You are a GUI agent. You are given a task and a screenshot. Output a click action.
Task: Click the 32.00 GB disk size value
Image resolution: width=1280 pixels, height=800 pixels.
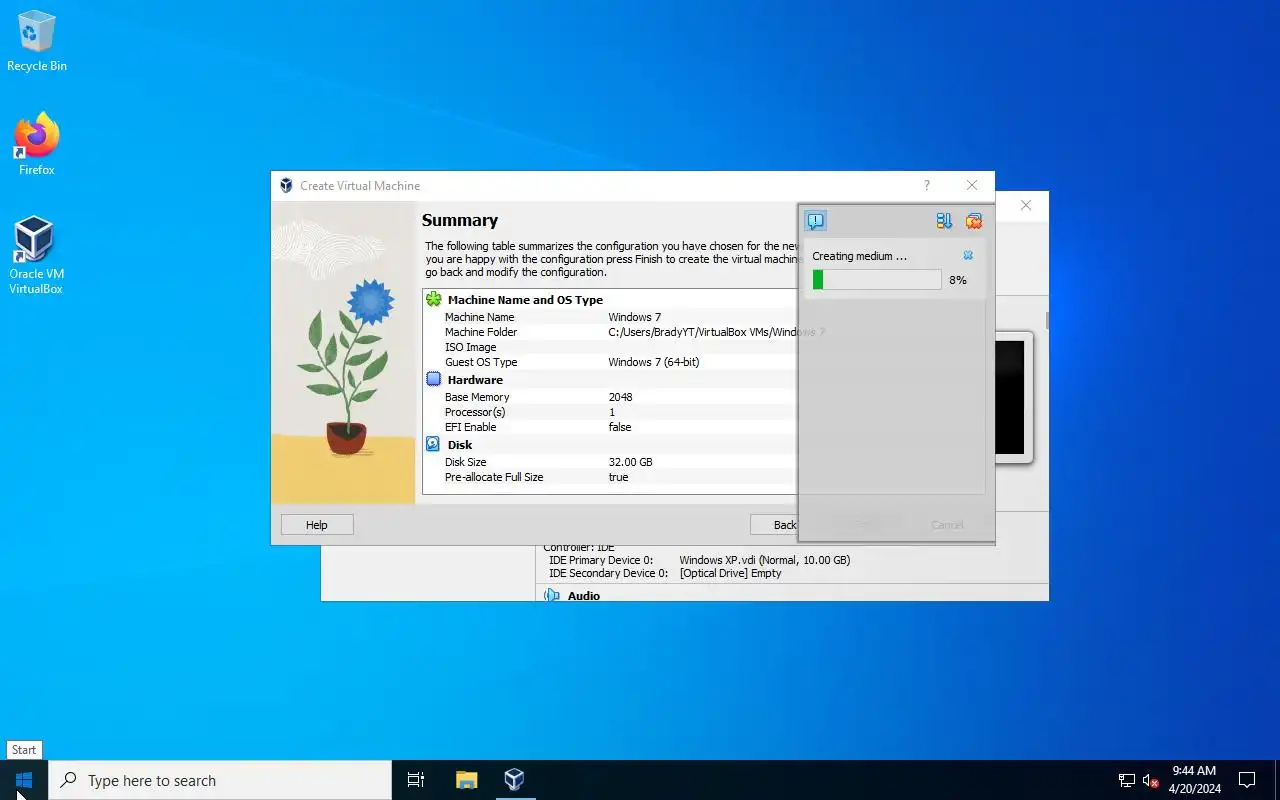click(x=630, y=462)
